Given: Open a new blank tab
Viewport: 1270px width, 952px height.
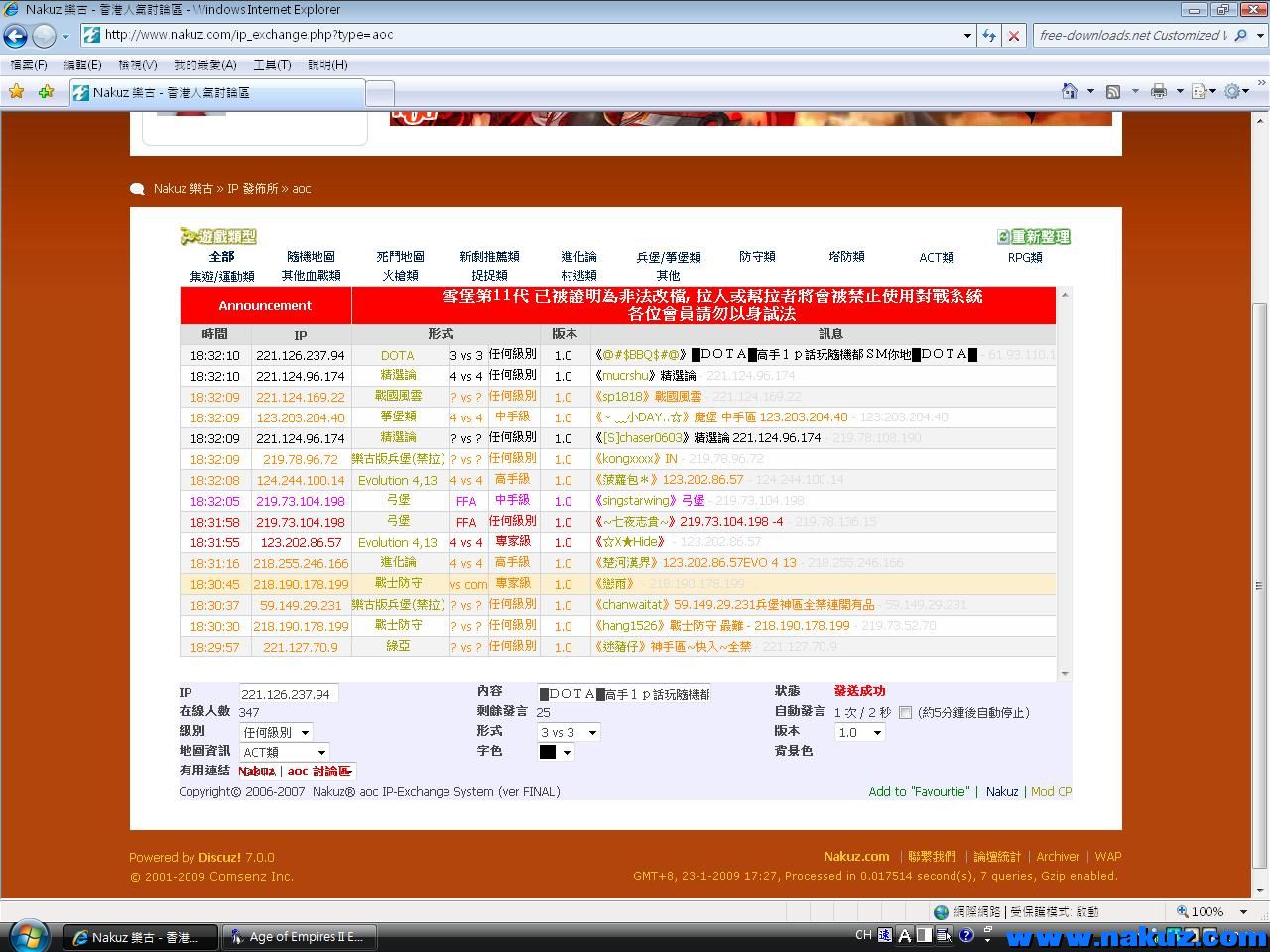Looking at the screenshot, I should pyautogui.click(x=380, y=93).
